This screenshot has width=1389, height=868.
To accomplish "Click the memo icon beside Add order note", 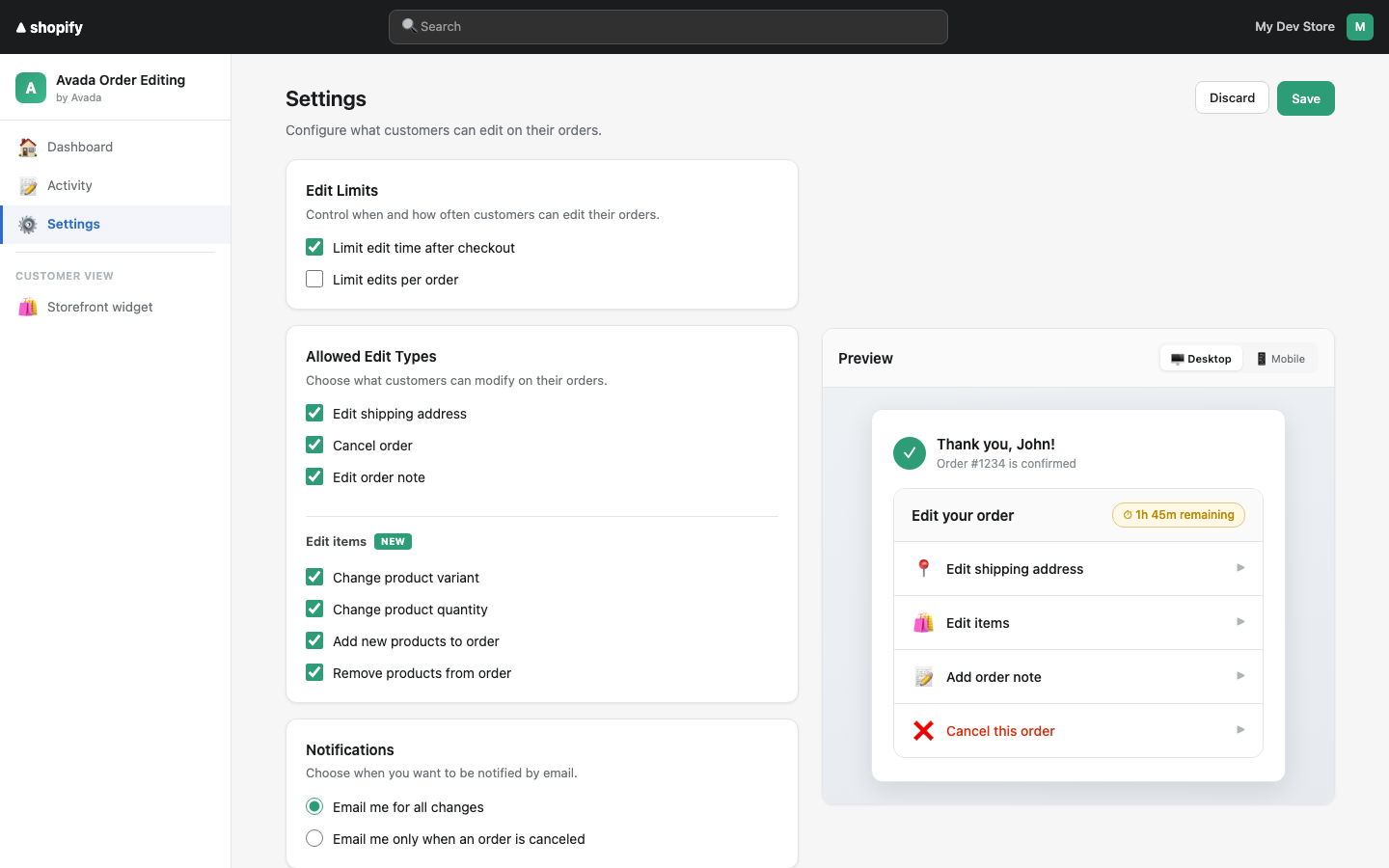I will click(x=923, y=677).
